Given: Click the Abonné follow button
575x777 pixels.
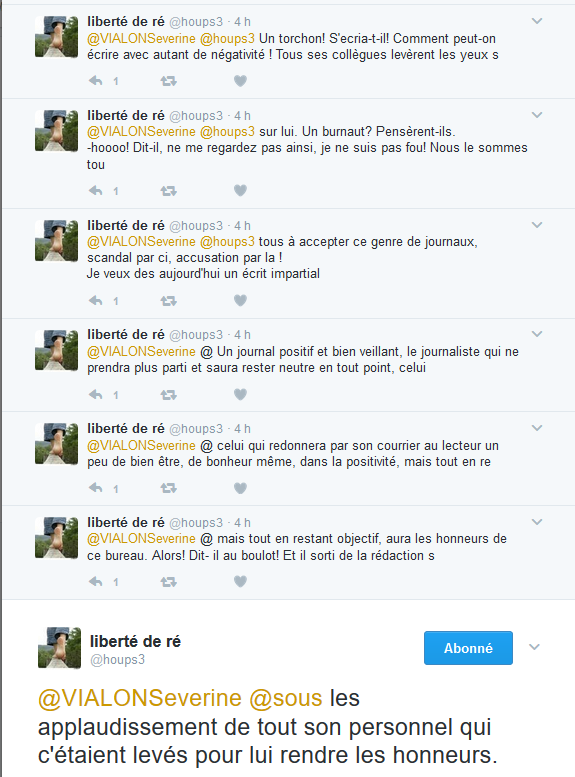Looking at the screenshot, I should tap(468, 648).
